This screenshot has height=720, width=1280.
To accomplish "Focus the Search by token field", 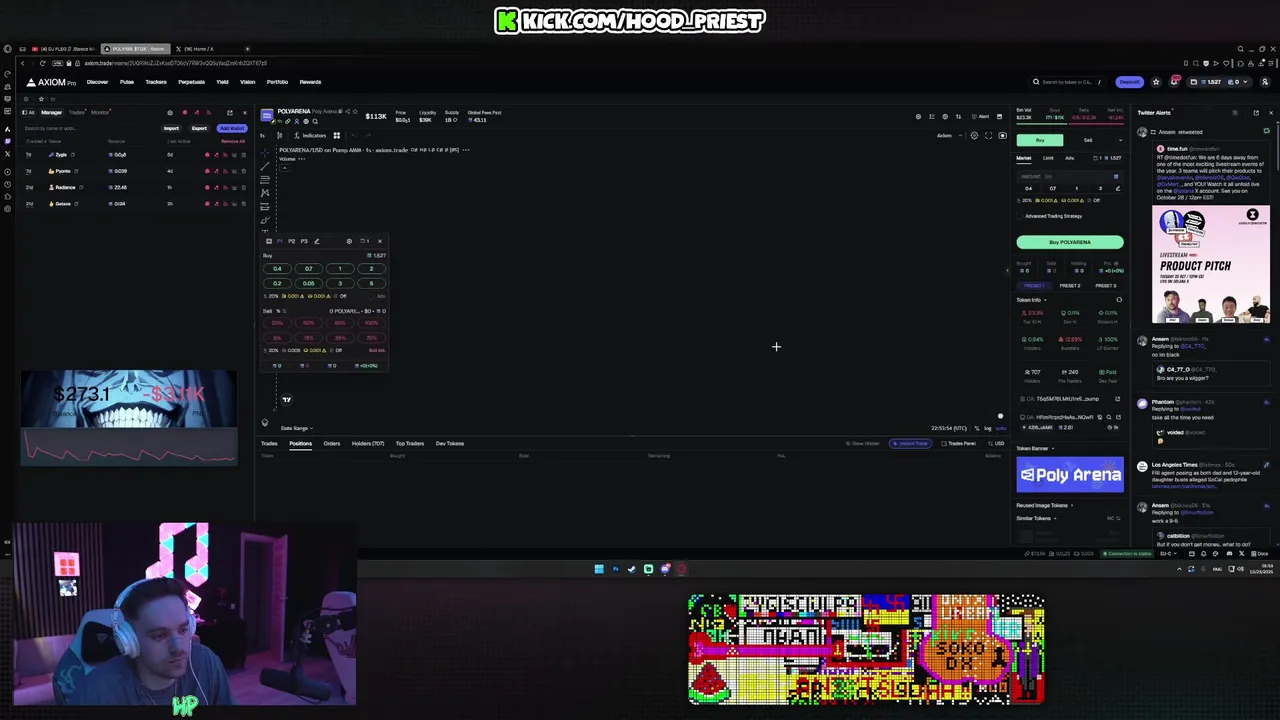I will (1068, 82).
